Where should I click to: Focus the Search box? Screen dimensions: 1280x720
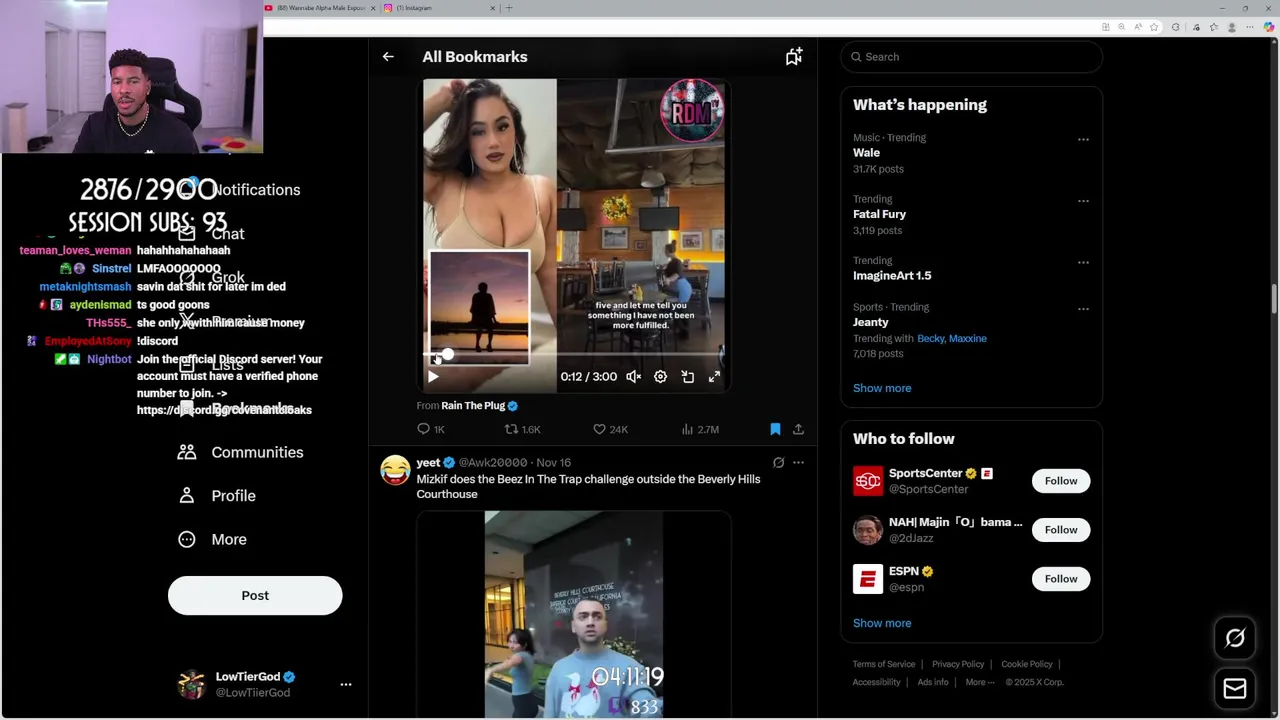click(x=971, y=57)
